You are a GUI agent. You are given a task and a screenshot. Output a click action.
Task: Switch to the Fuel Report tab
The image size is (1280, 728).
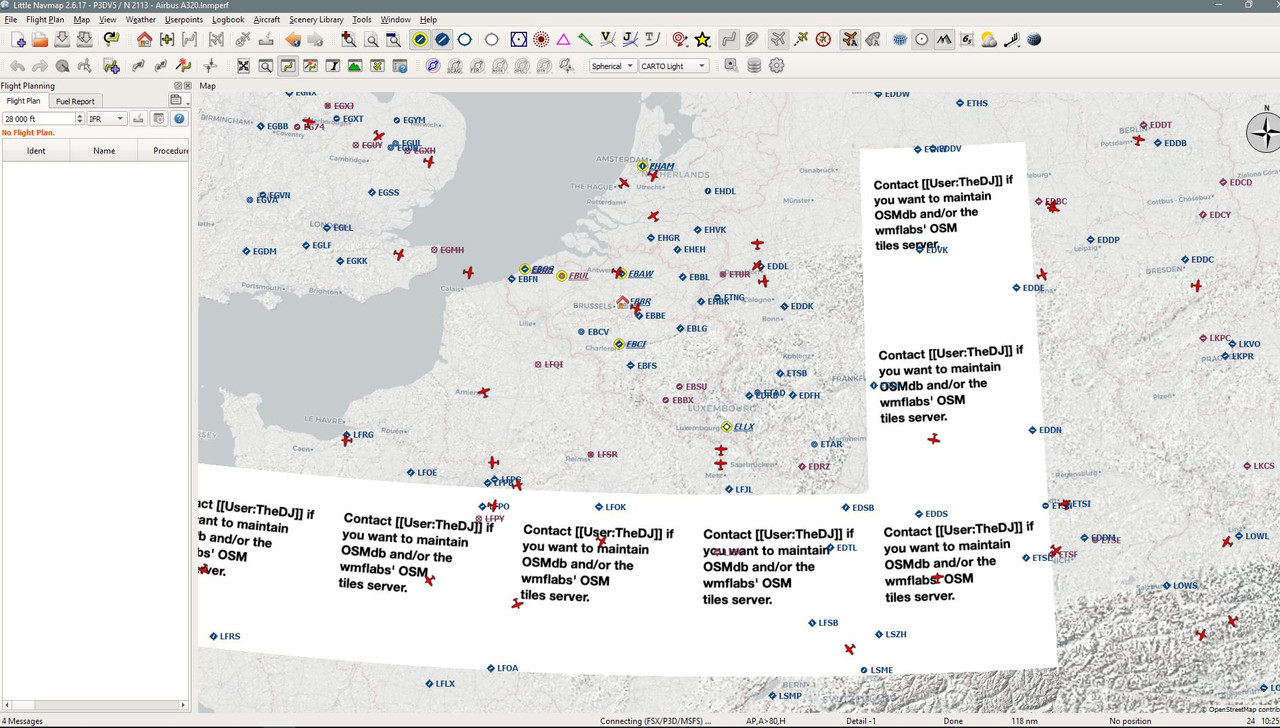pyautogui.click(x=75, y=101)
